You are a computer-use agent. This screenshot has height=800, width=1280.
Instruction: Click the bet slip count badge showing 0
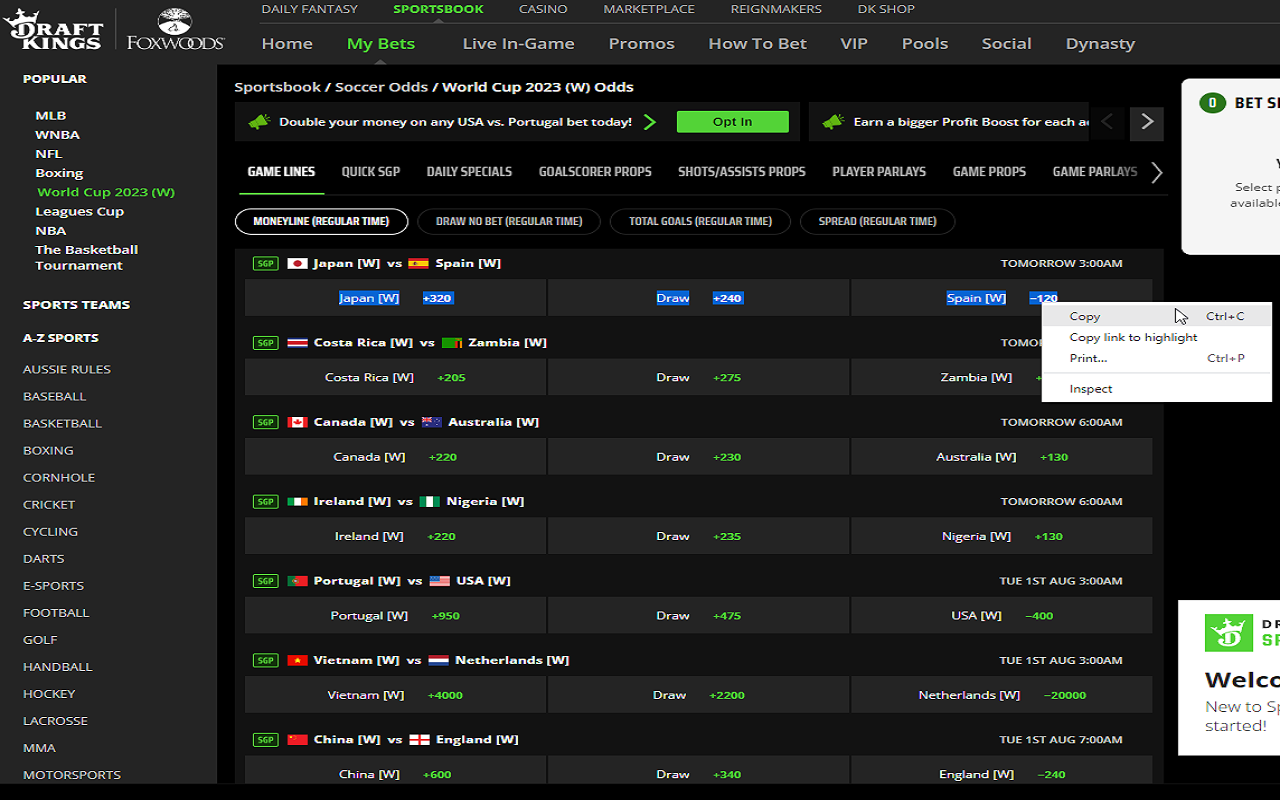1212,103
